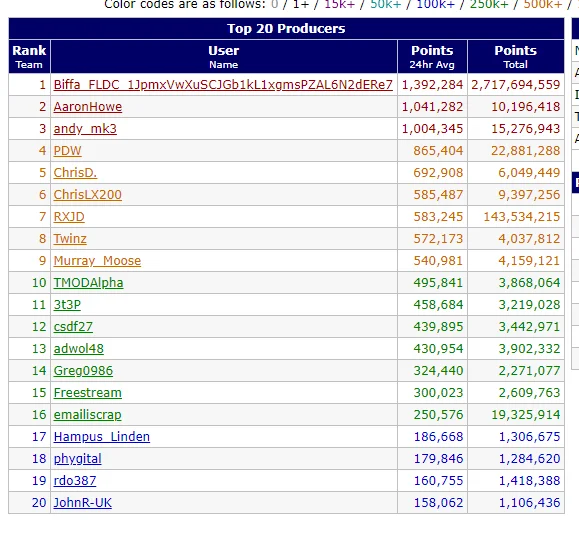Image resolution: width=579 pixels, height=535 pixels.
Task: Click total points value 4,159,121
Action: tap(529, 261)
